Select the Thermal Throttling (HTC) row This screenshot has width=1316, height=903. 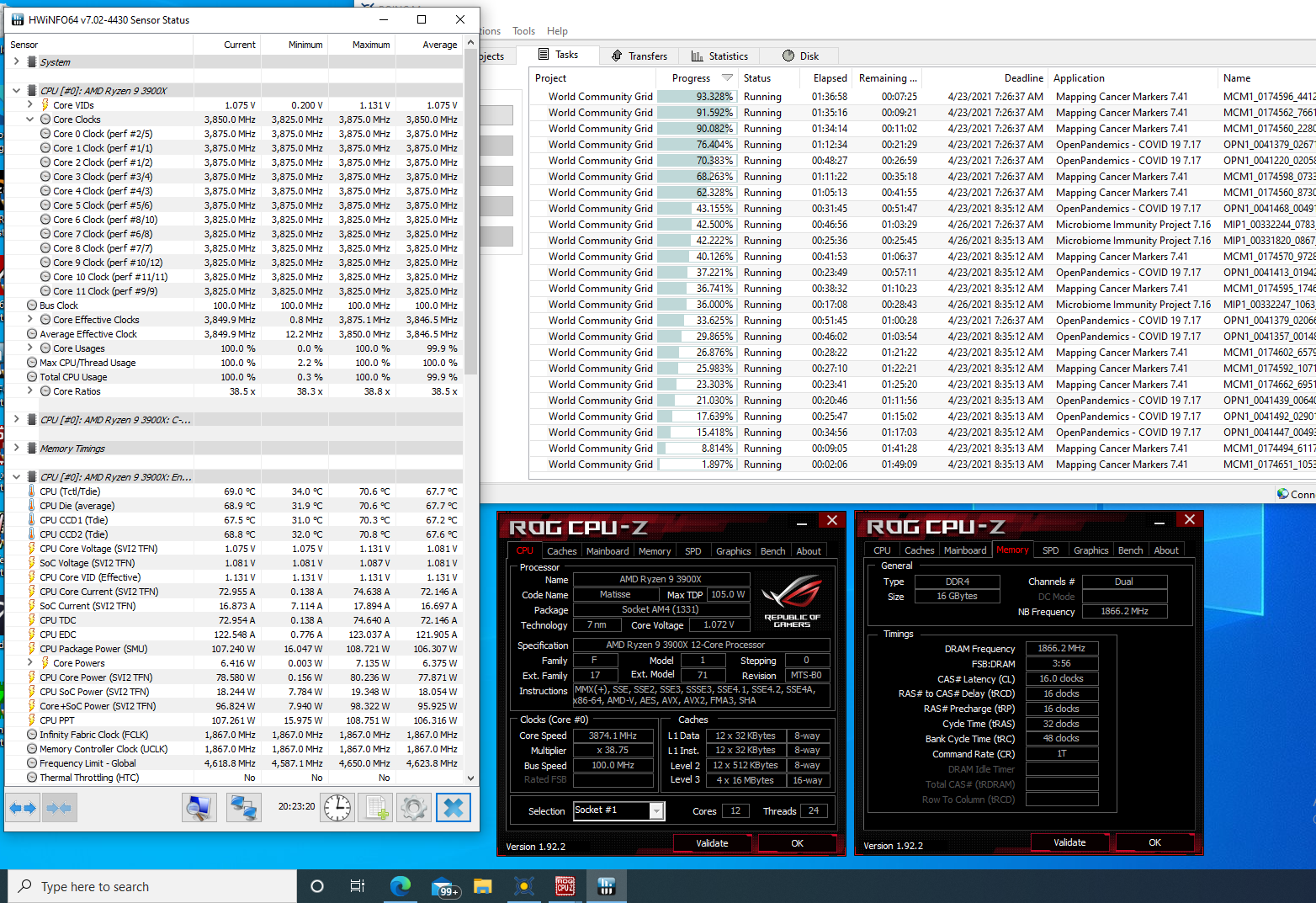coord(234,778)
